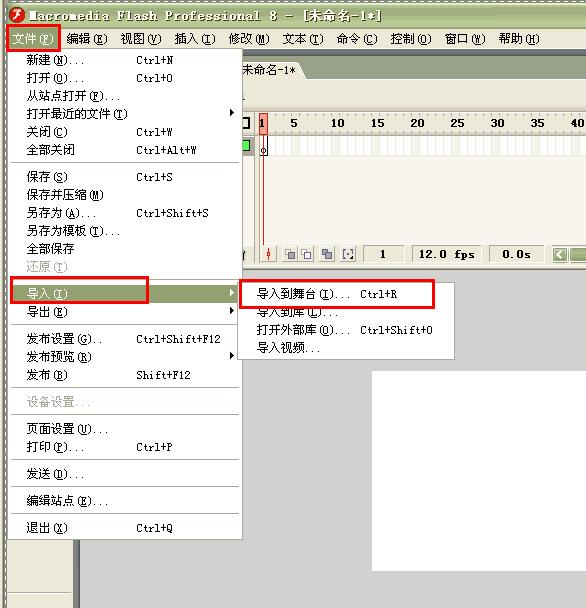The image size is (586, 608).
Task: Choose 编辑站点(E)... menu entry
Action: pos(125,501)
